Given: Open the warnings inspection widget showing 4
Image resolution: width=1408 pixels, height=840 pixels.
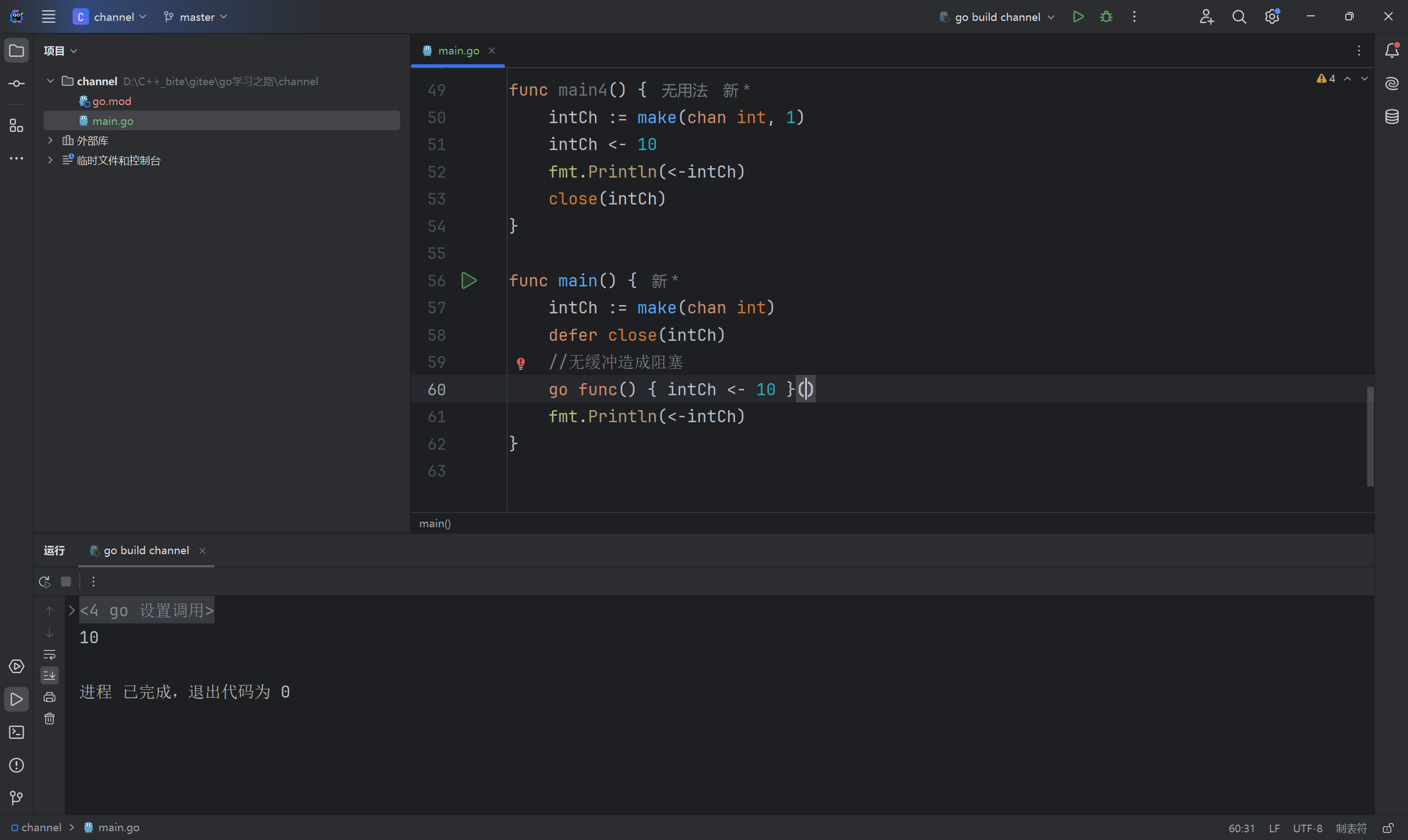Looking at the screenshot, I should point(1325,79).
